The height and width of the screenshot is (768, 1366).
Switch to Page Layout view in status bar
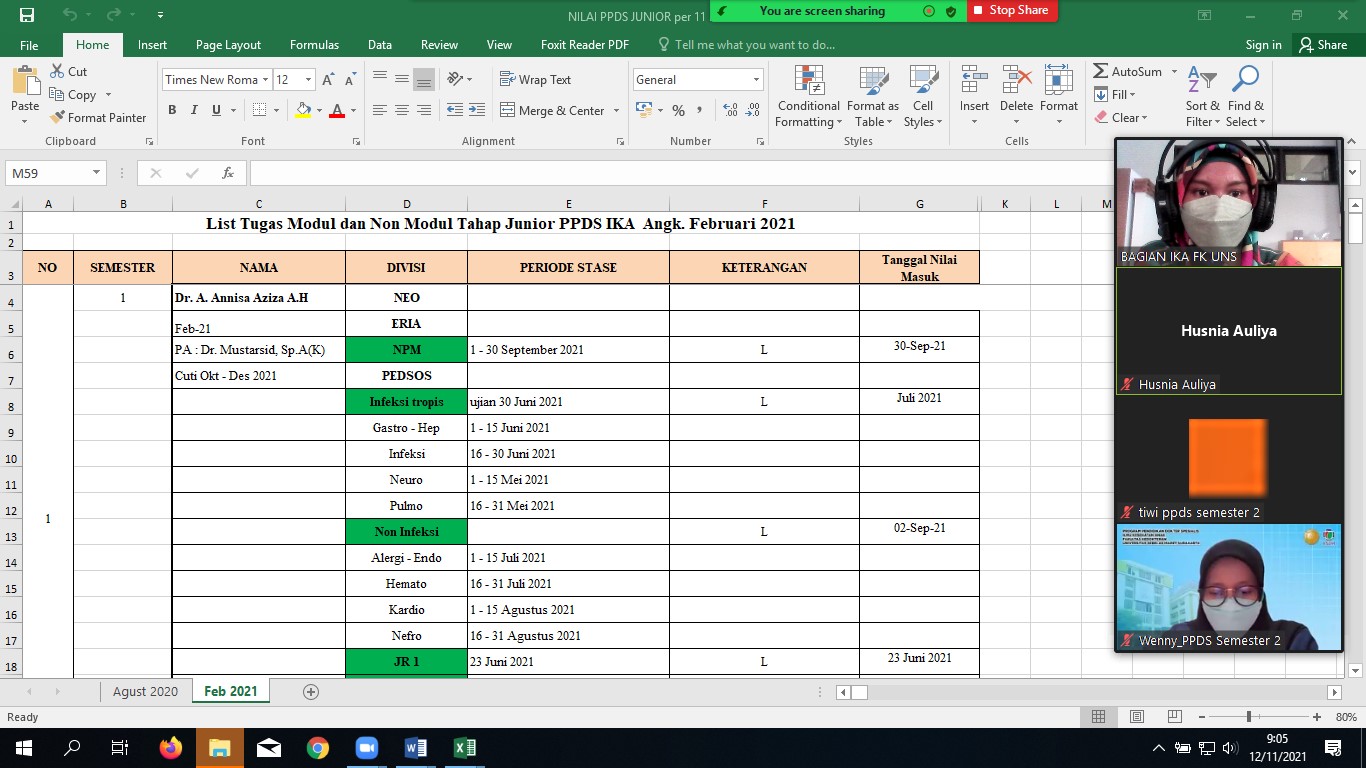[x=1136, y=717]
